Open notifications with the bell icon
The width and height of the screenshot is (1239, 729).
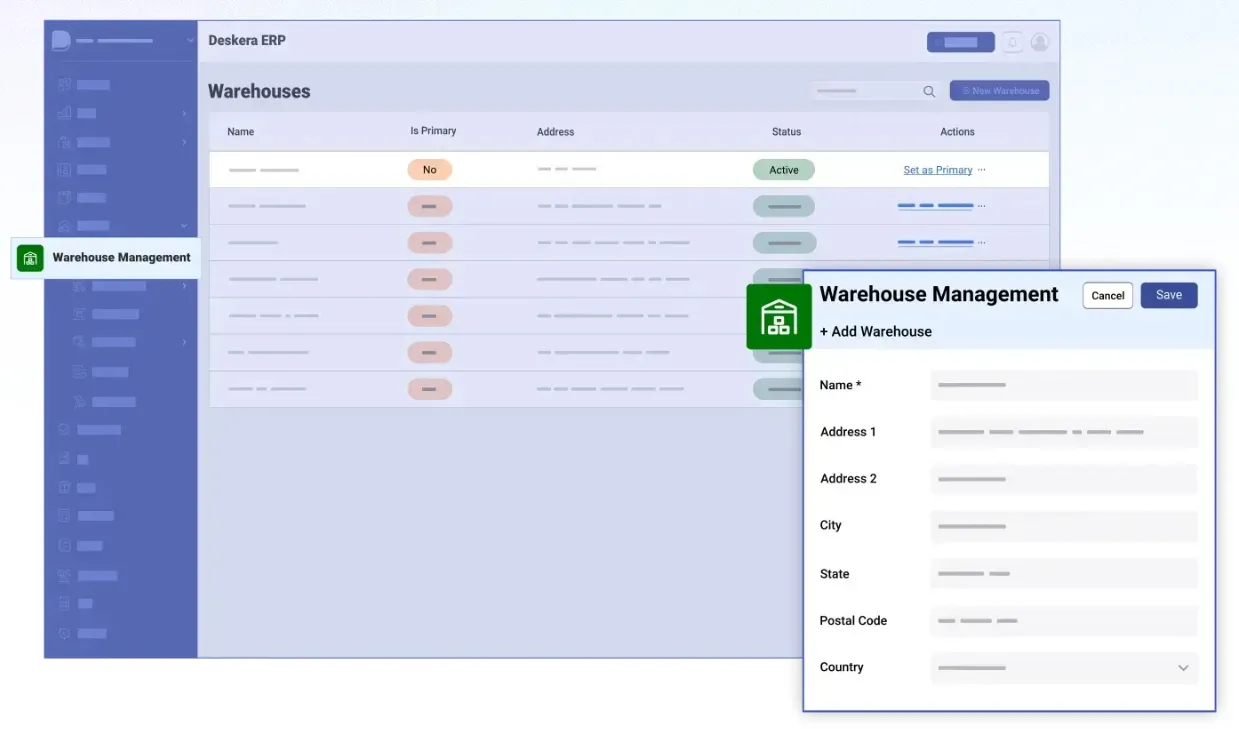pos(1013,42)
